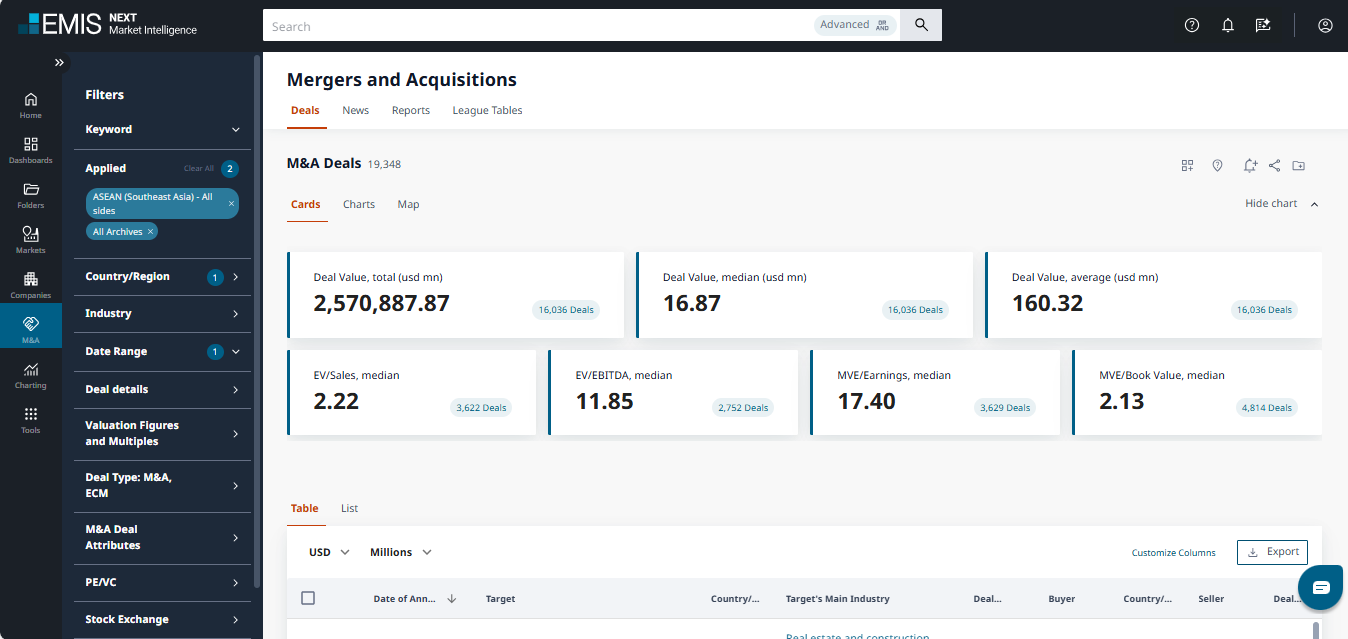Image resolution: width=1348 pixels, height=639 pixels.
Task: Click the Export button
Action: pos(1272,552)
